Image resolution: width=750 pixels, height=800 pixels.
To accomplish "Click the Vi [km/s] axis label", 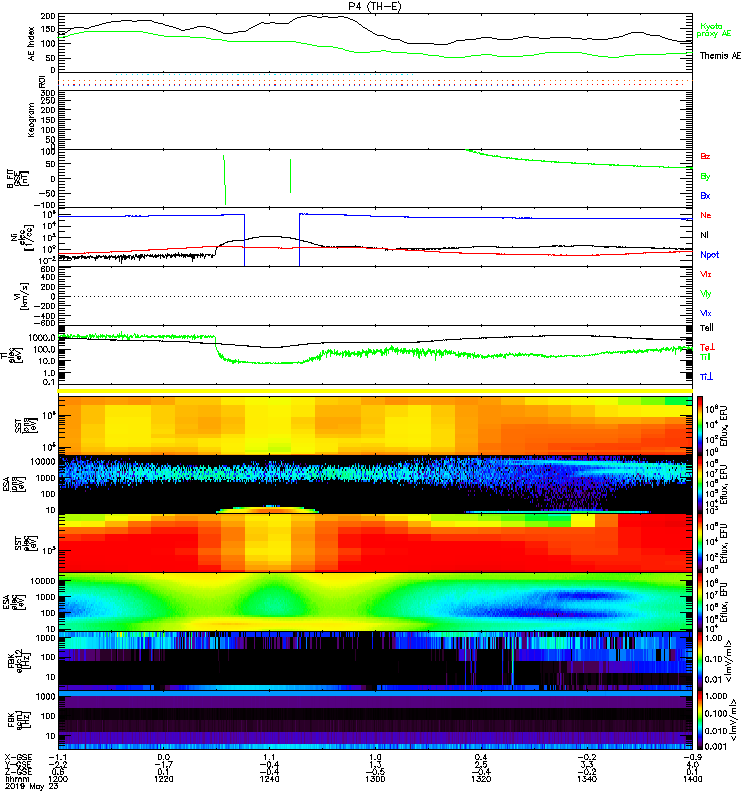I will click(23, 296).
